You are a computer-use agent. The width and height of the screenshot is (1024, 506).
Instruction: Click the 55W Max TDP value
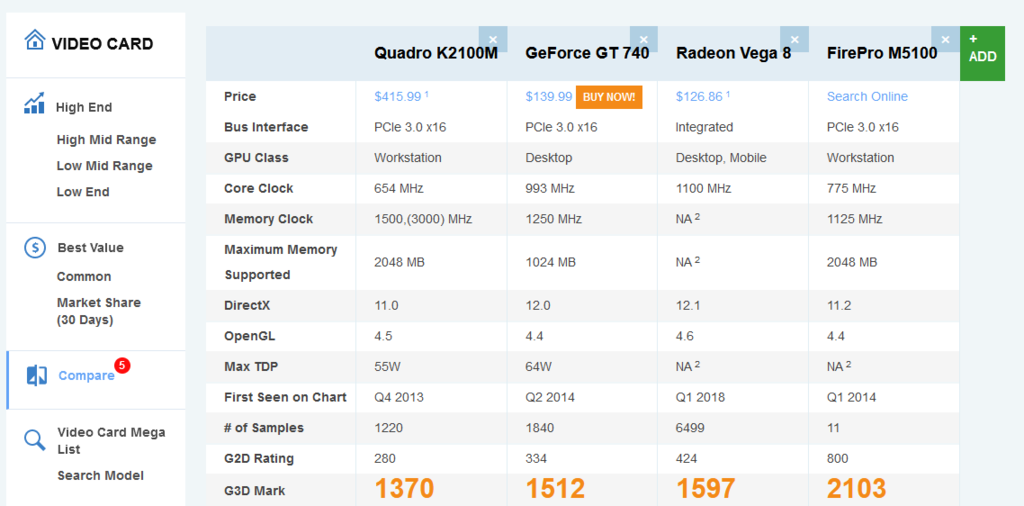(x=387, y=367)
